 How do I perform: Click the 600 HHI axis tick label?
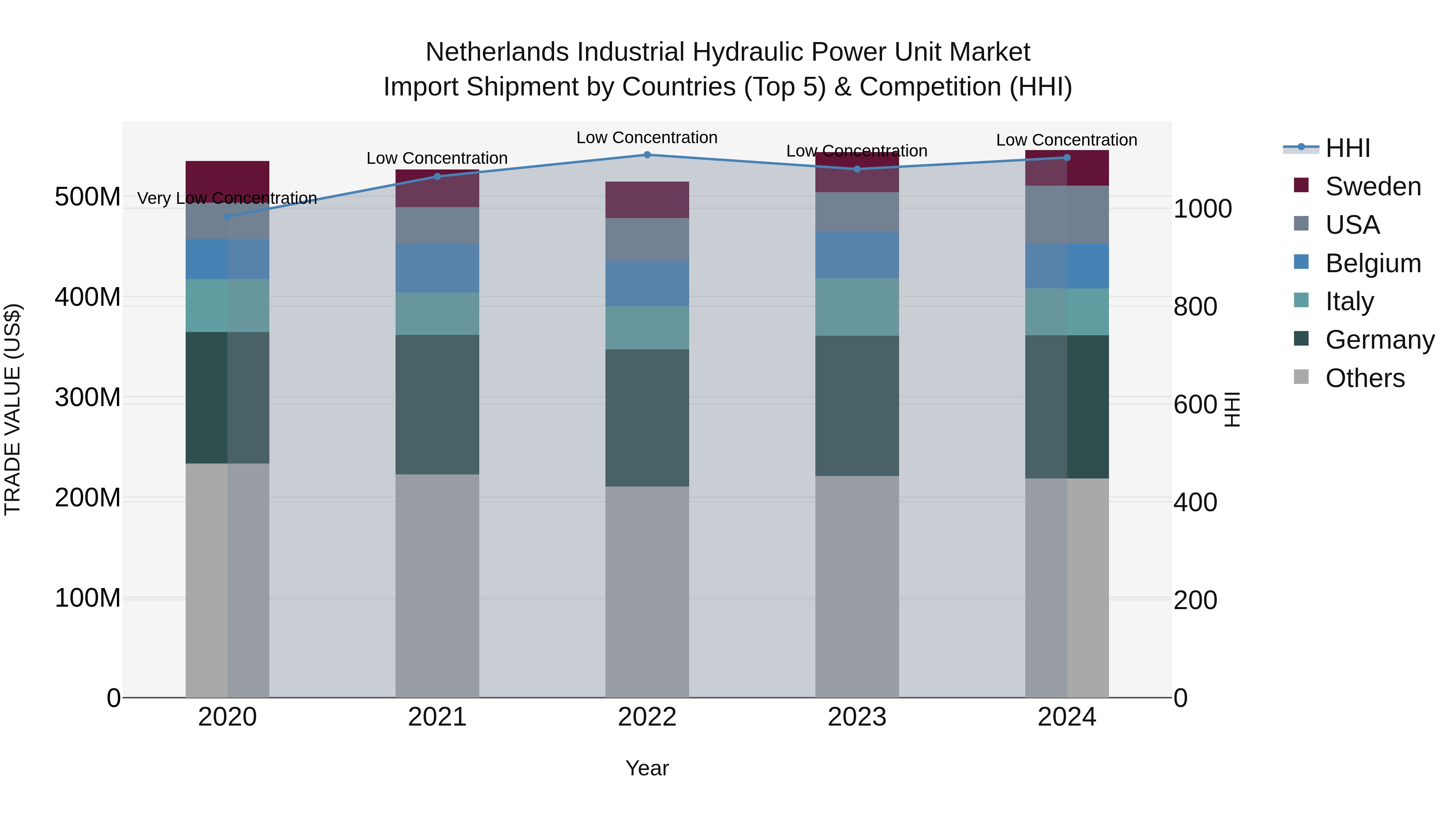[x=1196, y=405]
